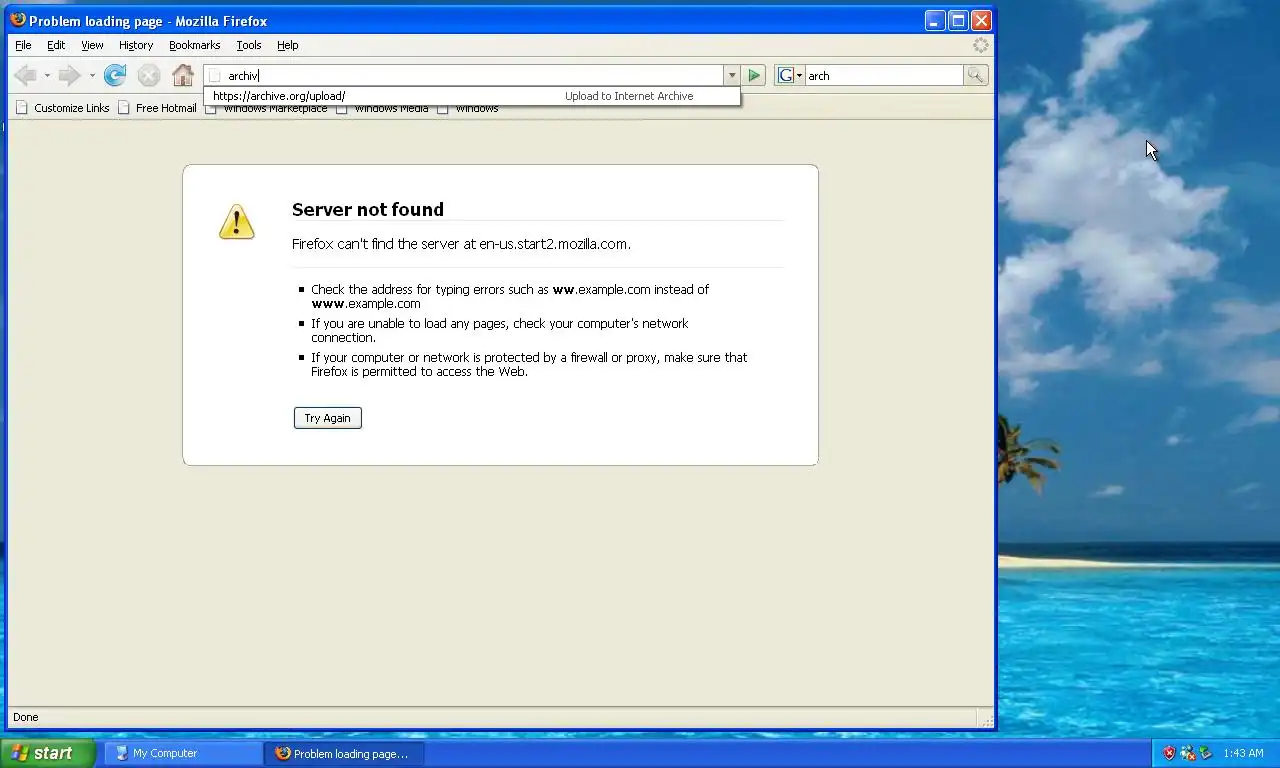Click the Firefox logo in title bar

coord(17,20)
